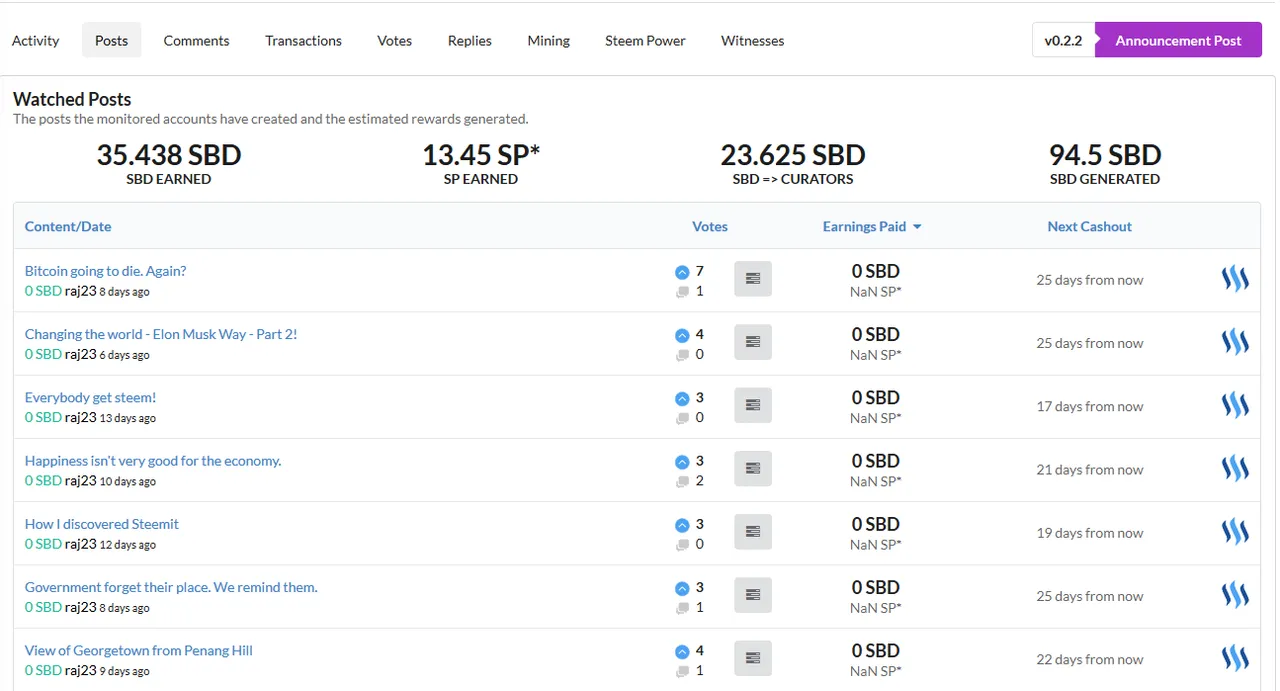The image size is (1280, 691).
Task: Open 'Bitcoin going to die. Again?' post
Action: [105, 271]
